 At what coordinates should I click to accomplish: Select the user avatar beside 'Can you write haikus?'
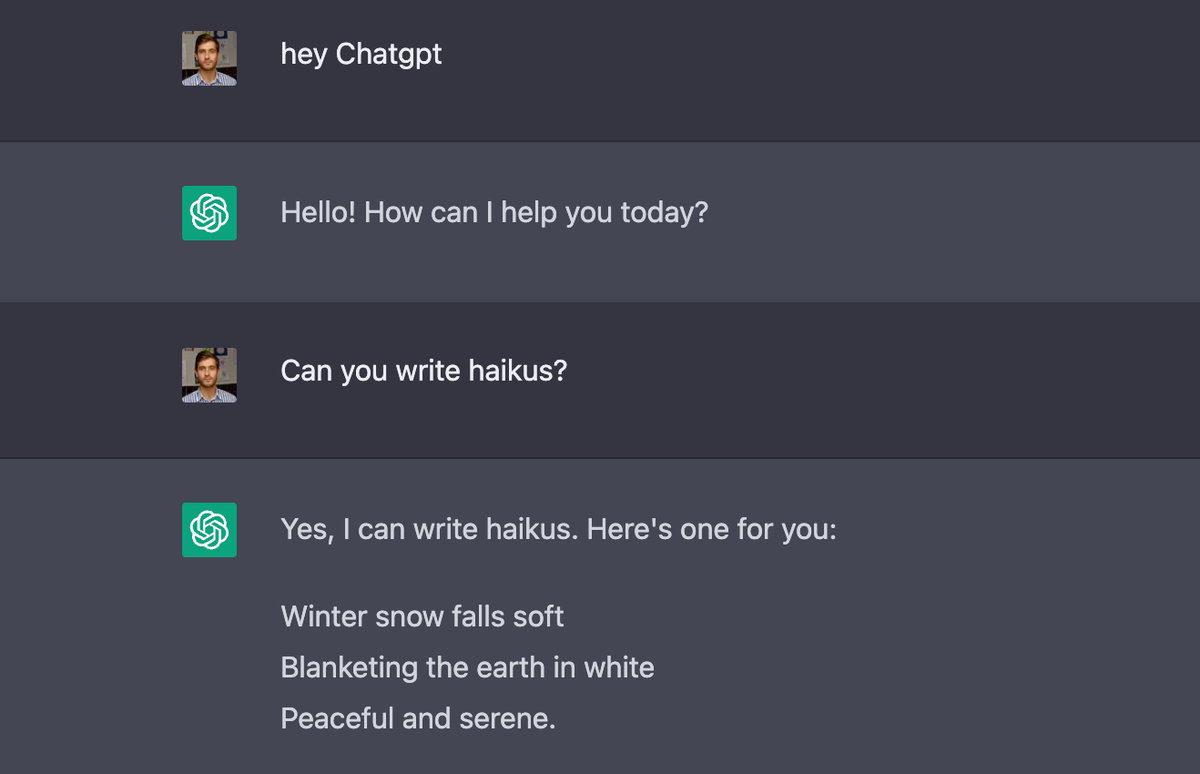(209, 375)
